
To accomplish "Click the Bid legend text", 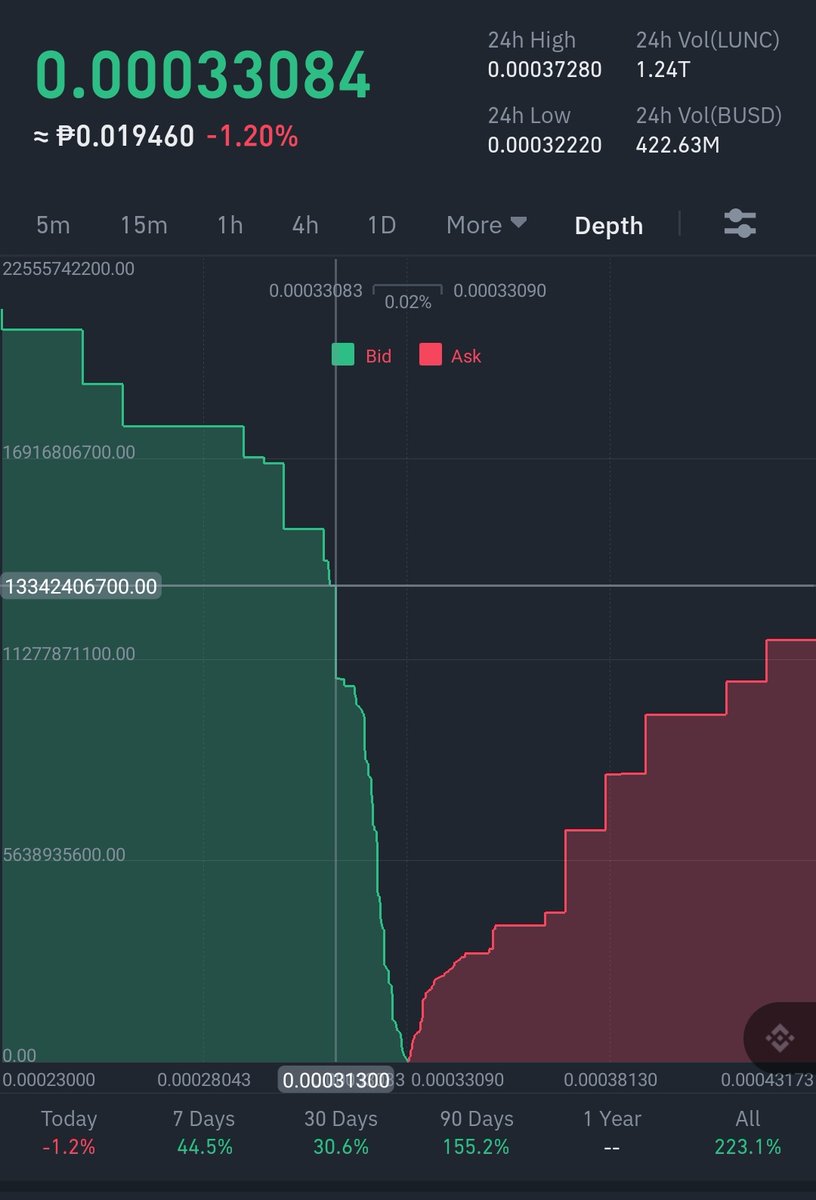I will point(379,356).
